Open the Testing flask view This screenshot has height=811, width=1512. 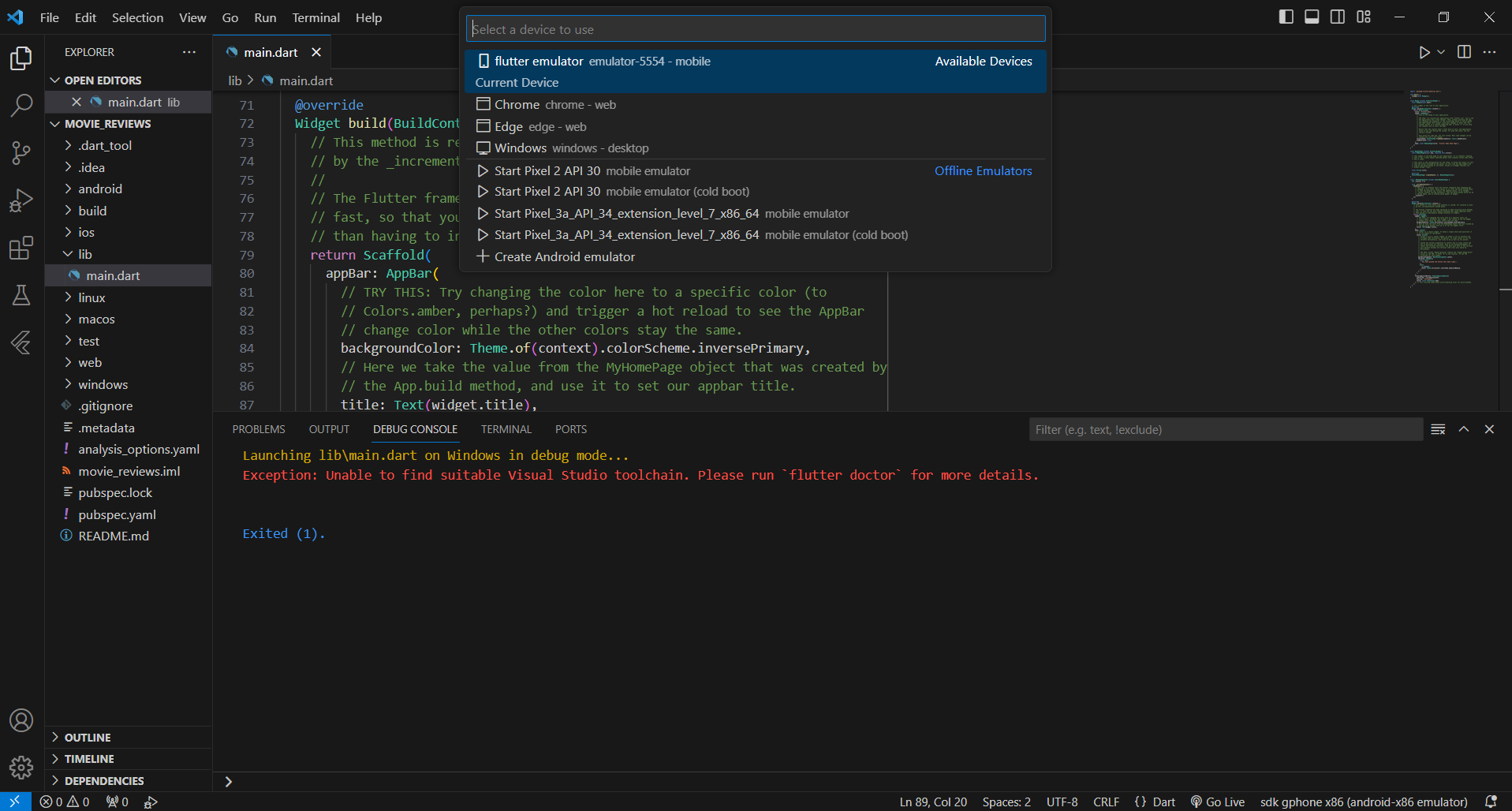(21, 295)
